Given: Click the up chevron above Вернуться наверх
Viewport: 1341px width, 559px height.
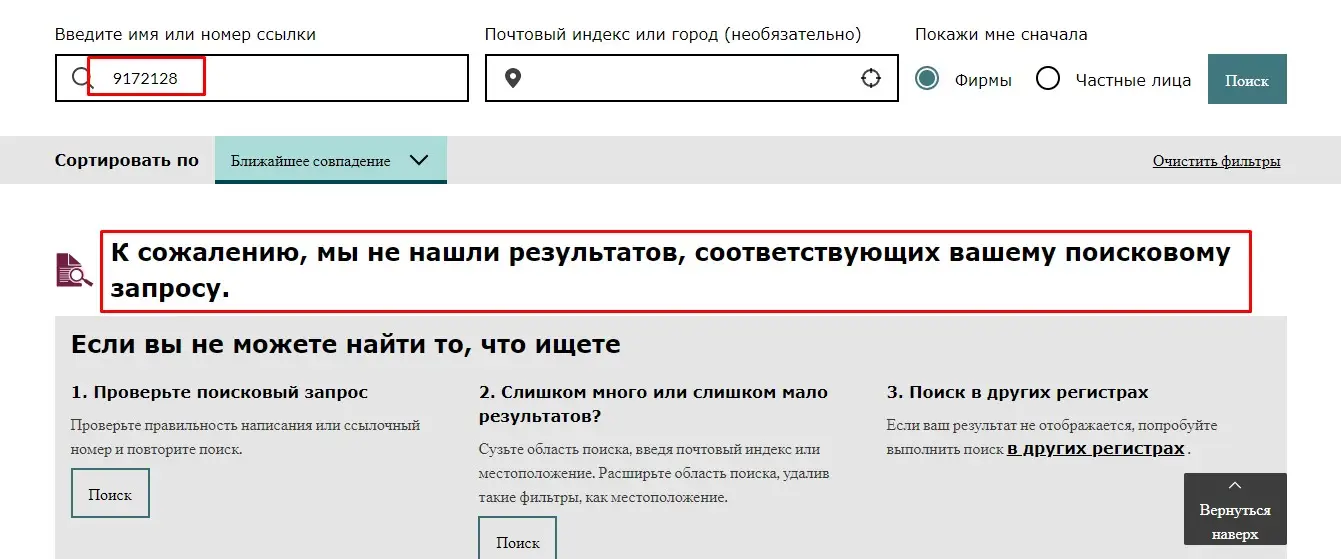Looking at the screenshot, I should coord(1235,486).
